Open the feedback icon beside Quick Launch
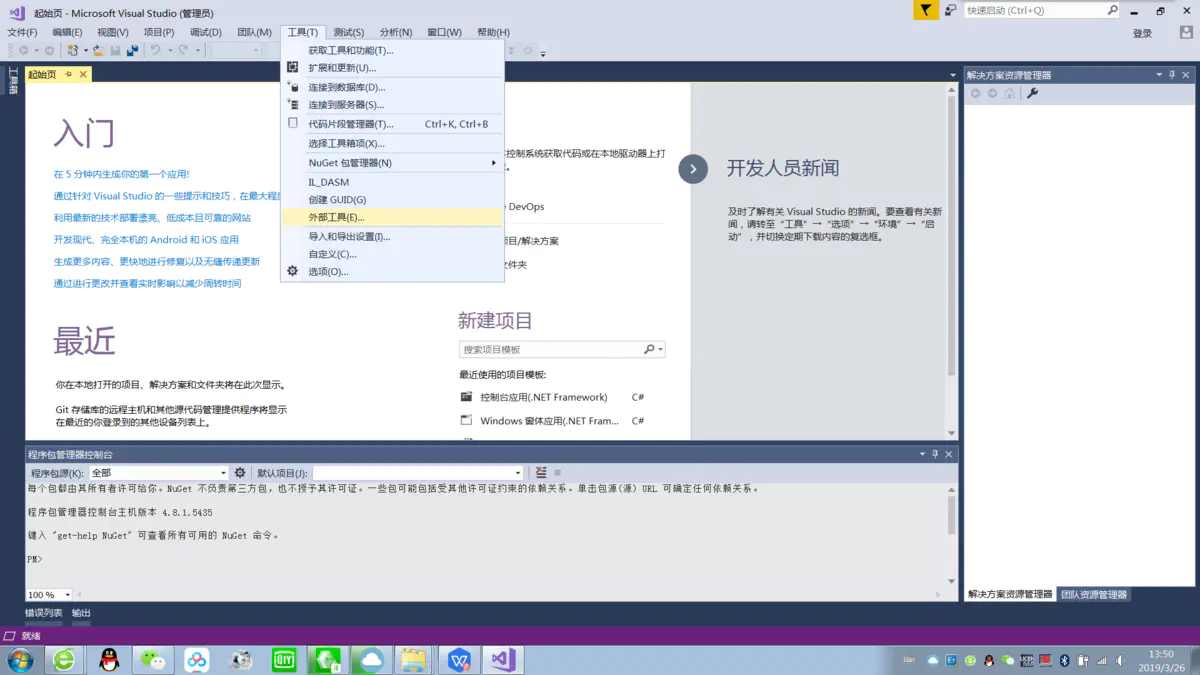 [x=950, y=10]
